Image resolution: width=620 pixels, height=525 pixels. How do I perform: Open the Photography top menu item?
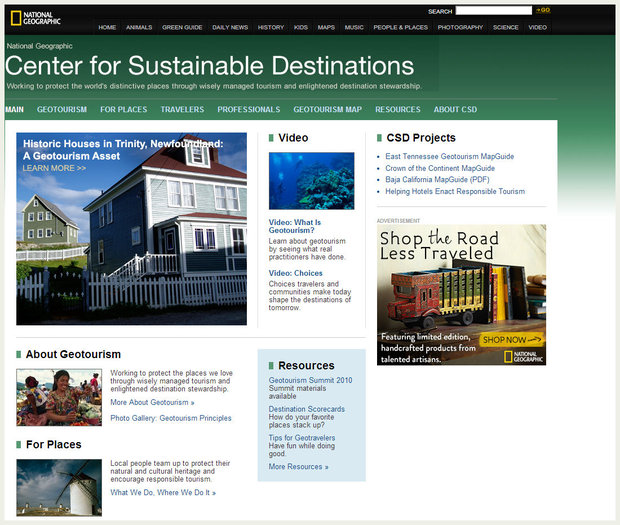tap(460, 27)
